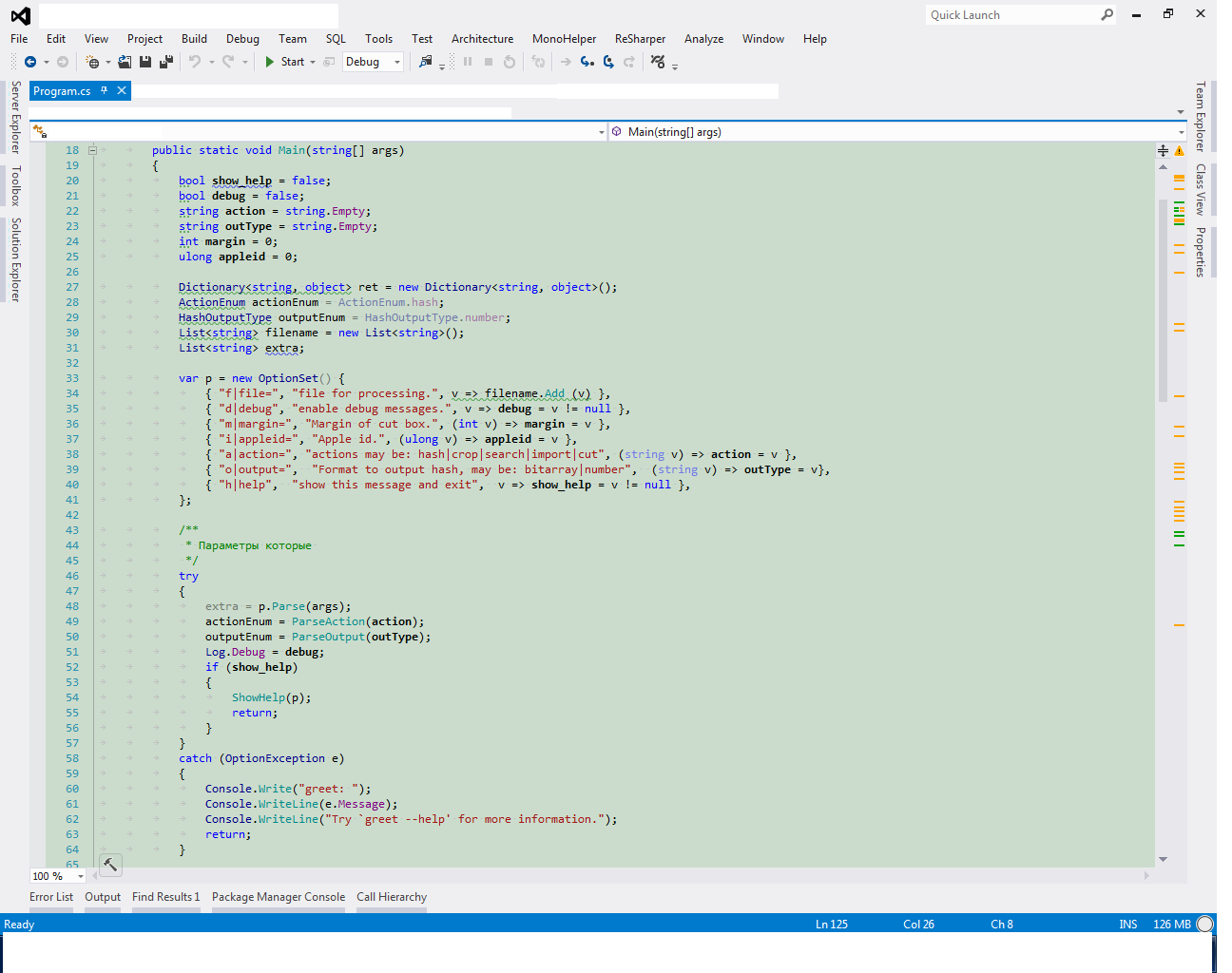Click the editor split-window handle
Screen dimensions: 1232x973
(1163, 151)
